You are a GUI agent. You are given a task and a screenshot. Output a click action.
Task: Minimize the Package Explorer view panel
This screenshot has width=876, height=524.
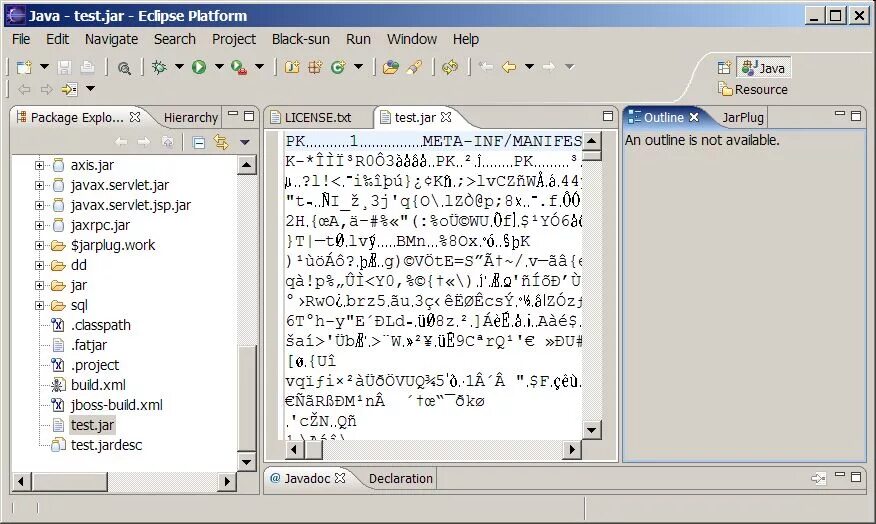[x=233, y=114]
